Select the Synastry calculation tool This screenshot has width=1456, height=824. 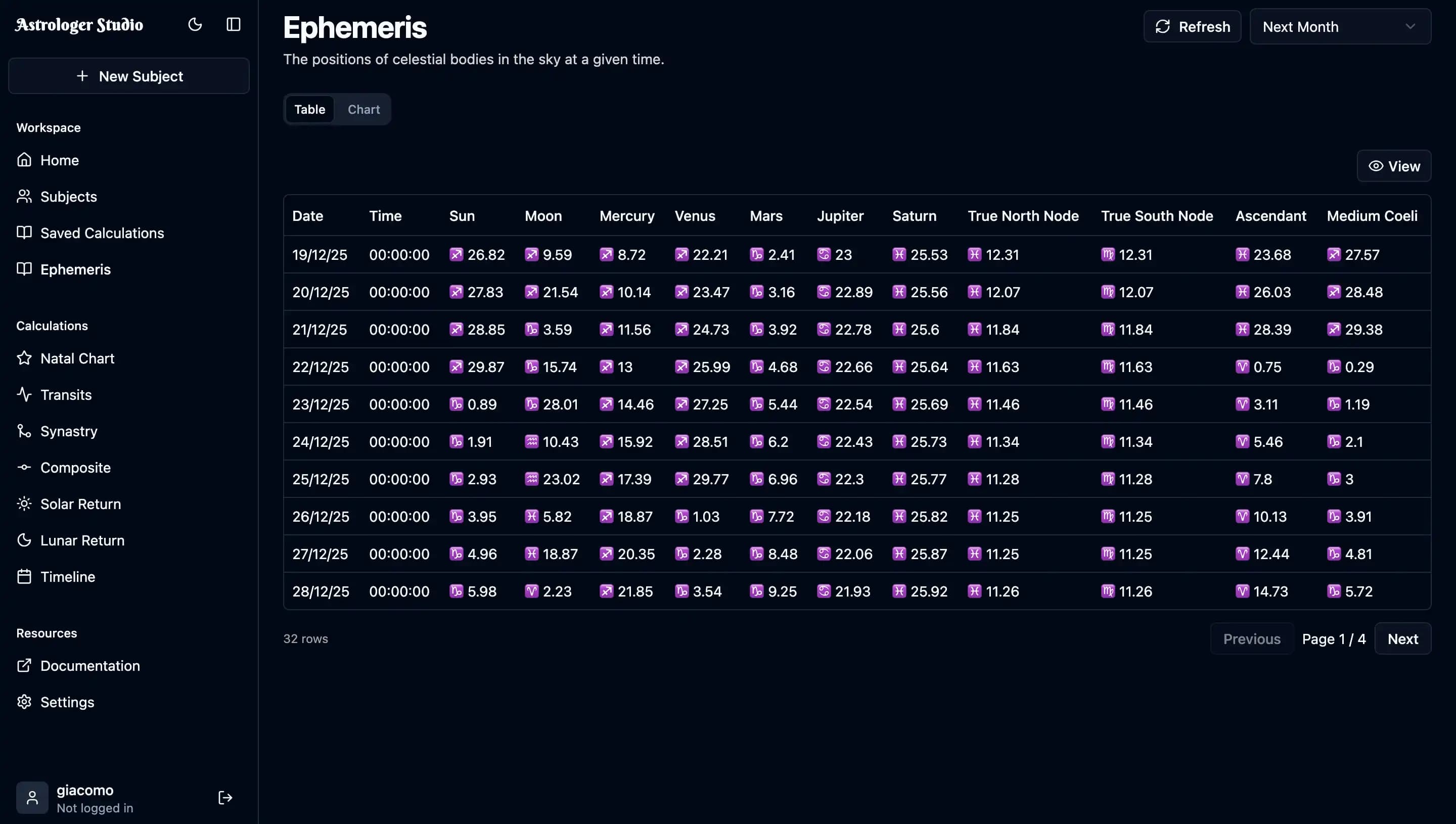68,431
